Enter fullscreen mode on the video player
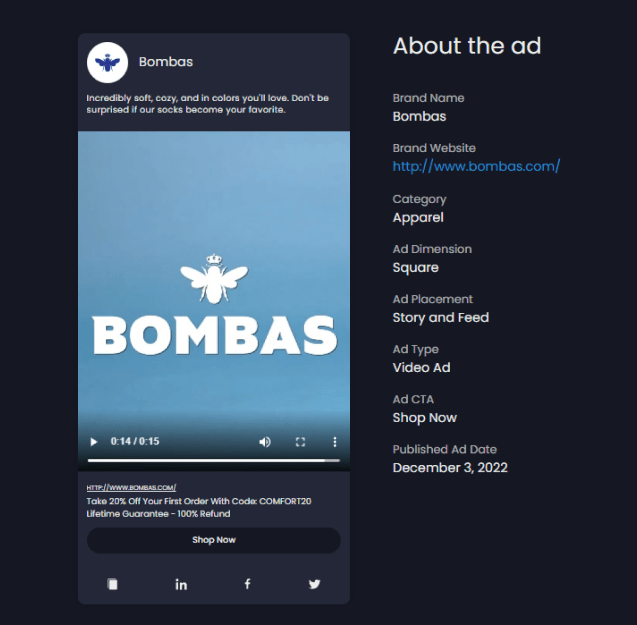637x625 pixels. coord(300,441)
